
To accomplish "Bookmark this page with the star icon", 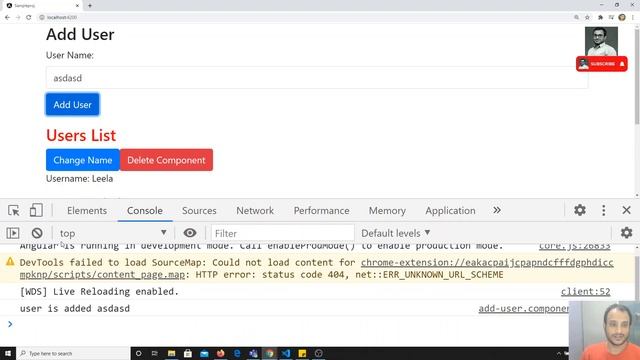I will [x=587, y=17].
